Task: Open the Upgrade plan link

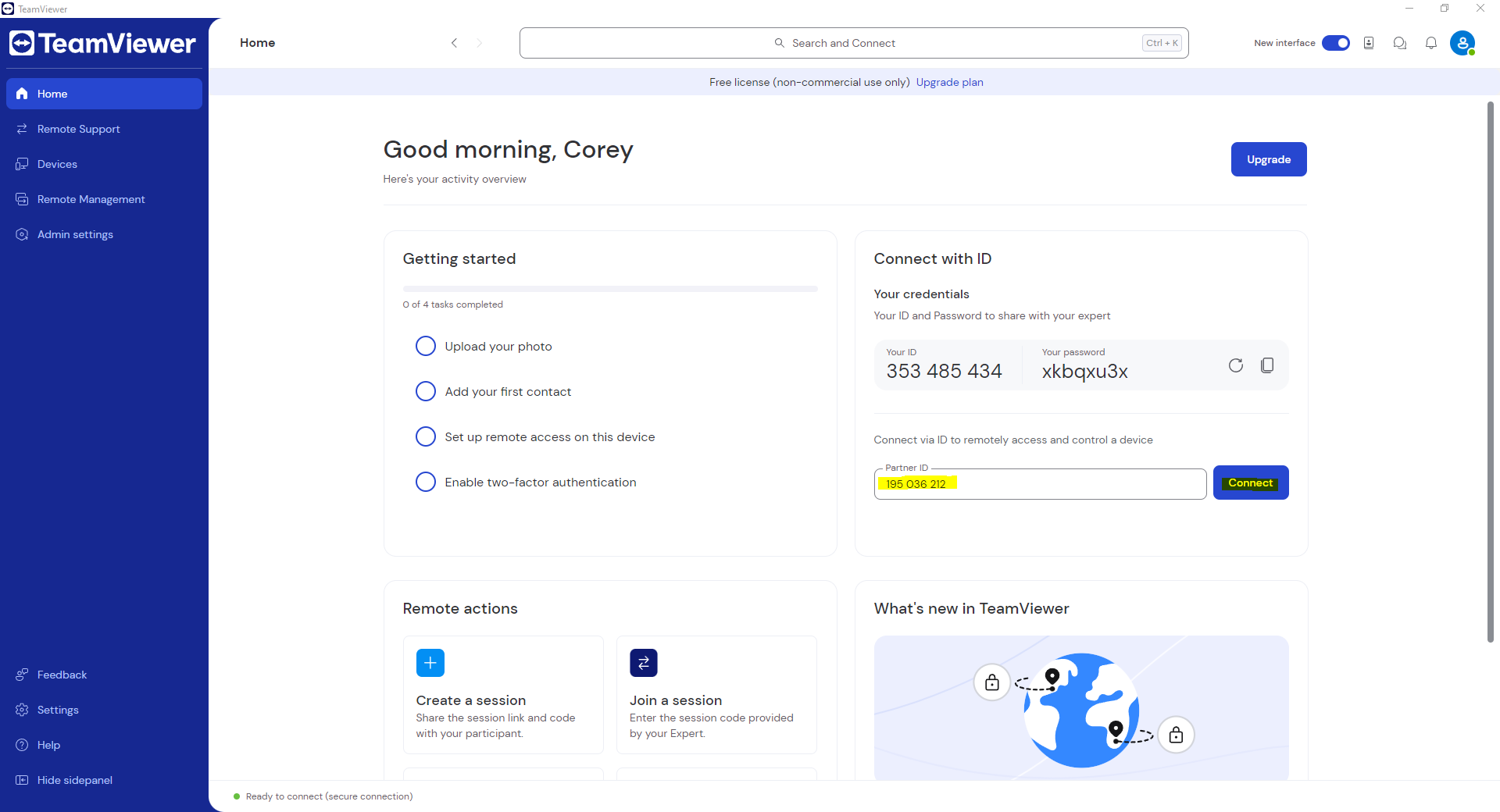Action: point(949,81)
